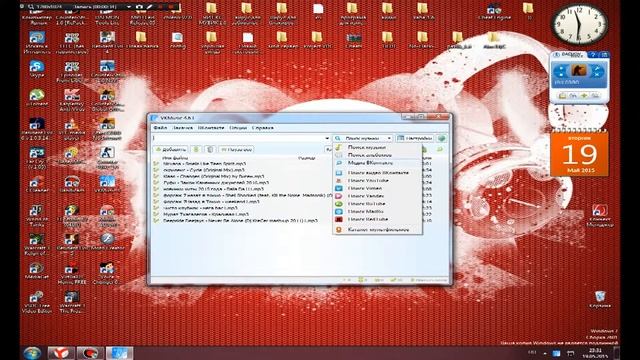
Task: Click the green icon right of Настройки
Action: coord(441,138)
